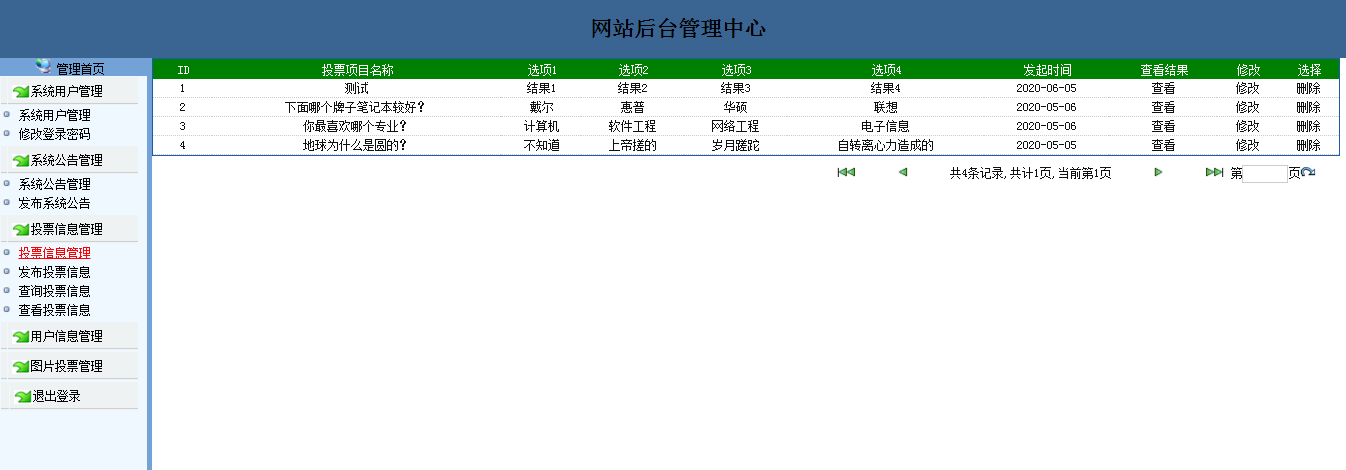Open 发布系统公告 in the sidebar
This screenshot has height=470, width=1346.
[54, 203]
